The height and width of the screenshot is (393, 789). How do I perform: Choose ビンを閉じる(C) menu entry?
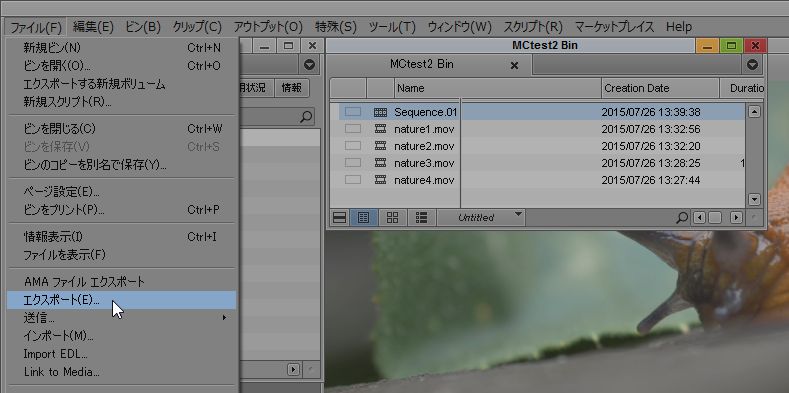[122, 129]
